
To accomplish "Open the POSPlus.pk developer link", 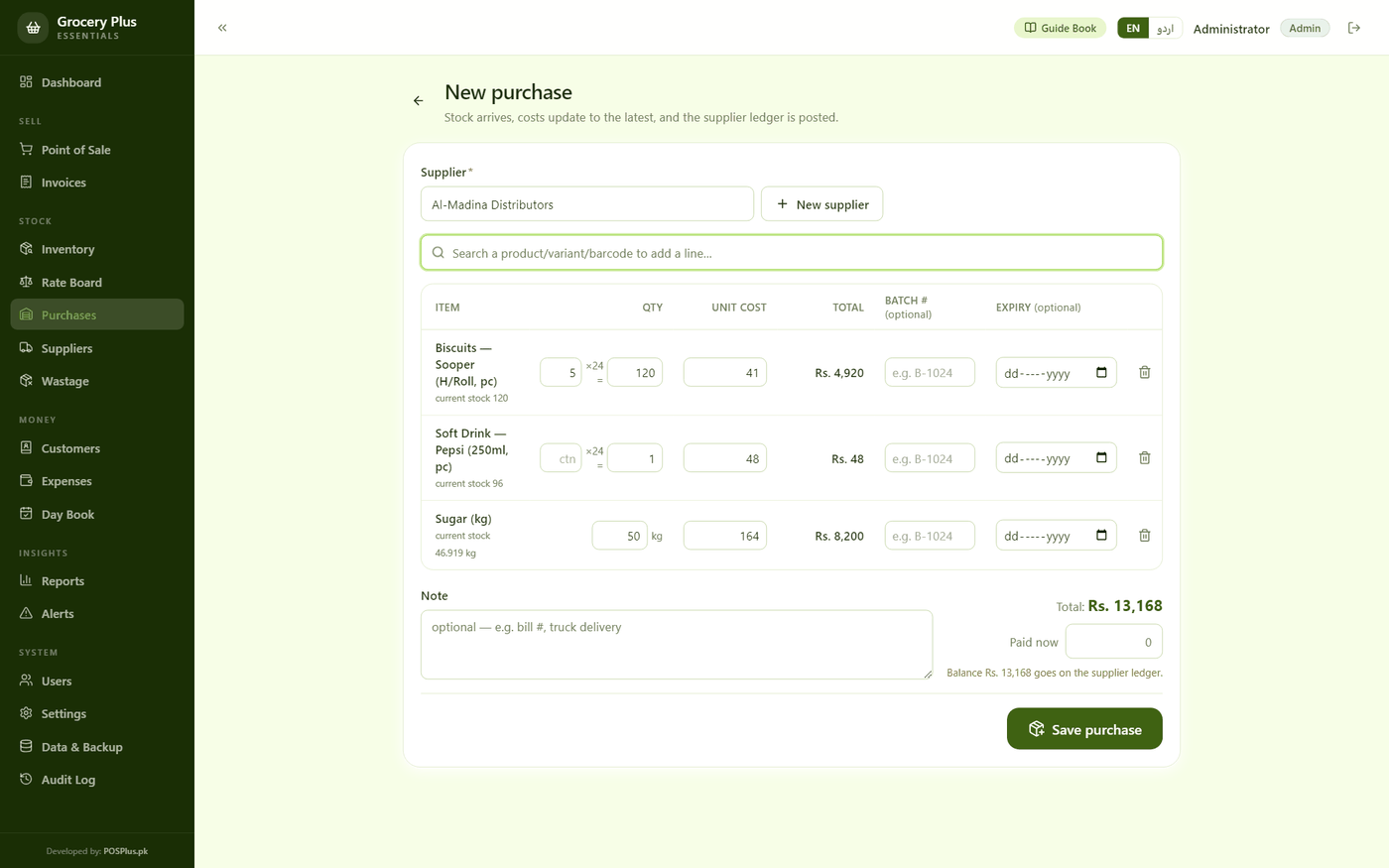I will pos(126,851).
